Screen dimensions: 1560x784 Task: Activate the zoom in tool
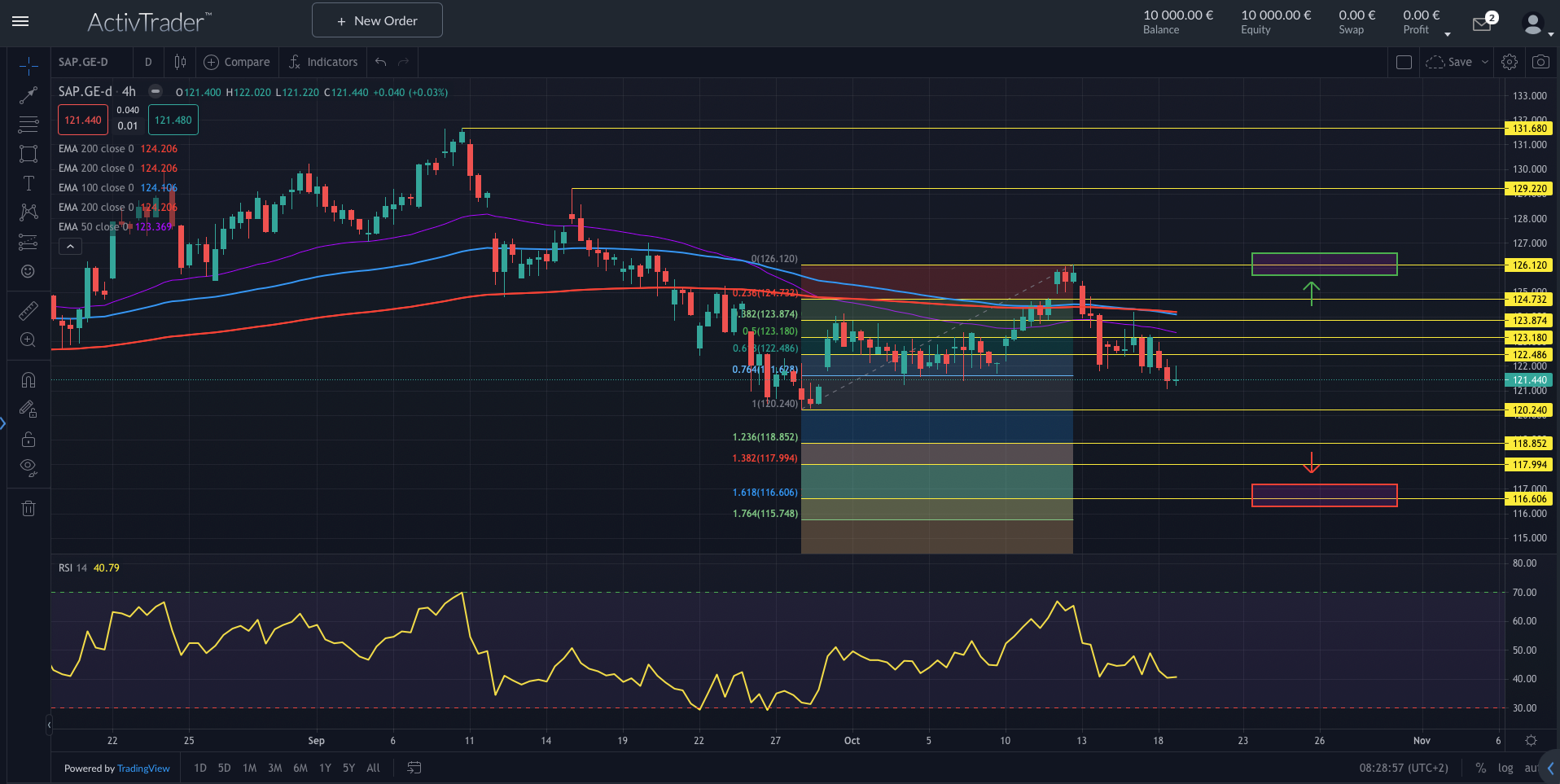28,339
